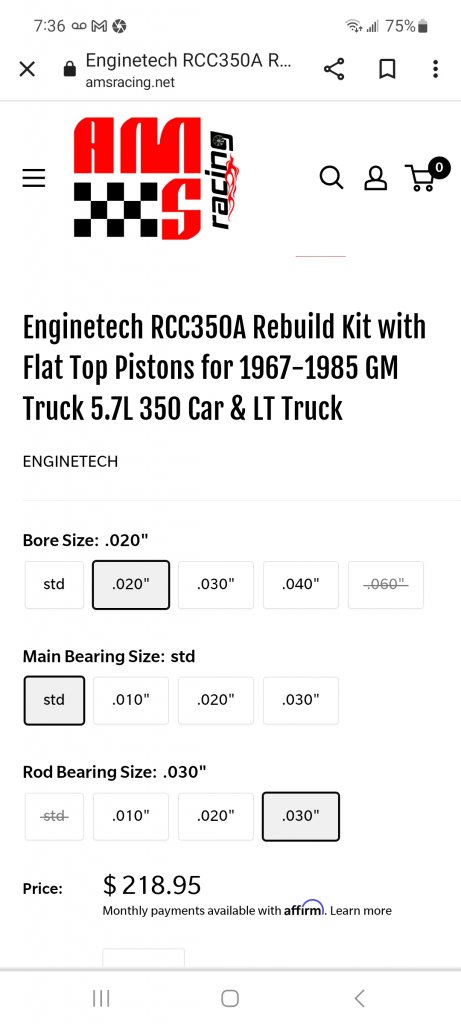Screen dimensions: 461x1024
Task: Bookmark this page with the bookmark icon
Action: click(387, 69)
